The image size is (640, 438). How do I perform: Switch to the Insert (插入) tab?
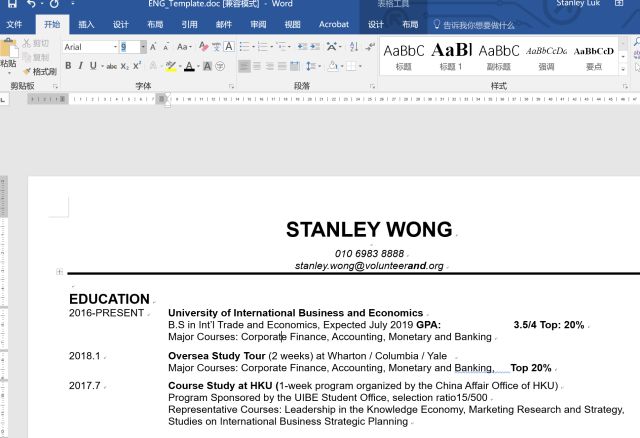86,24
